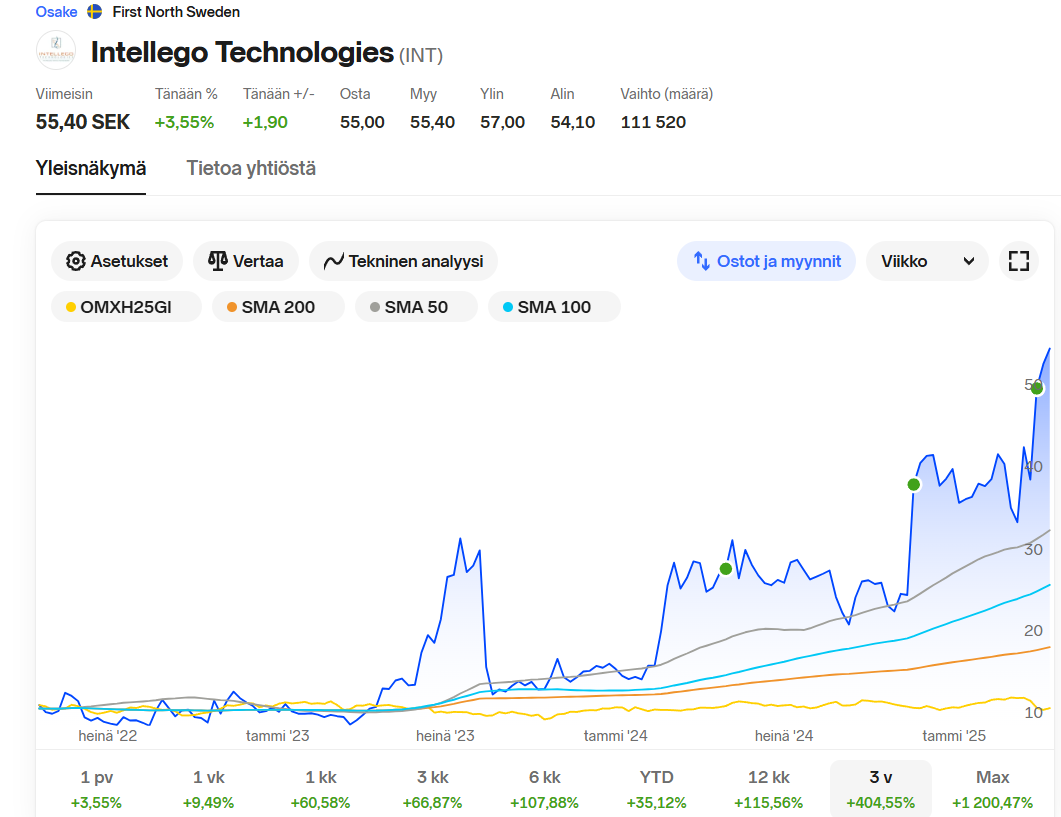Select the Max time range
The height and width of the screenshot is (817, 1061).
tap(993, 789)
